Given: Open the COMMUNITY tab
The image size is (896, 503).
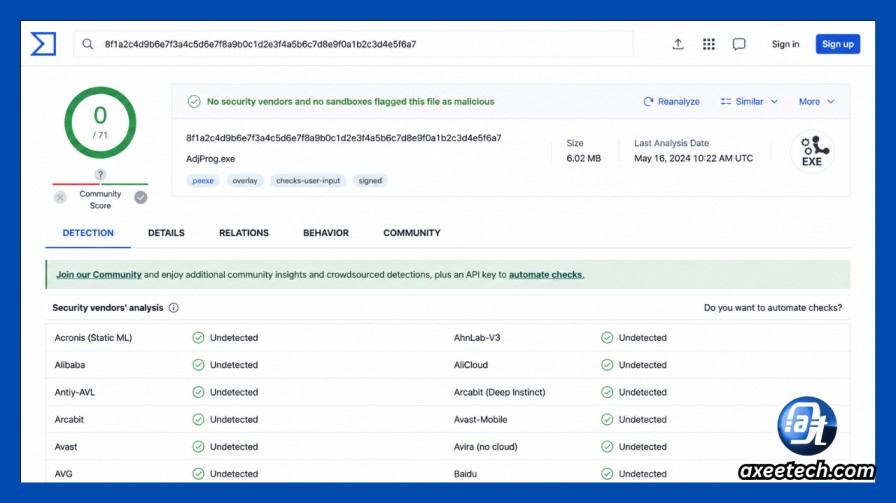Looking at the screenshot, I should pos(411,233).
